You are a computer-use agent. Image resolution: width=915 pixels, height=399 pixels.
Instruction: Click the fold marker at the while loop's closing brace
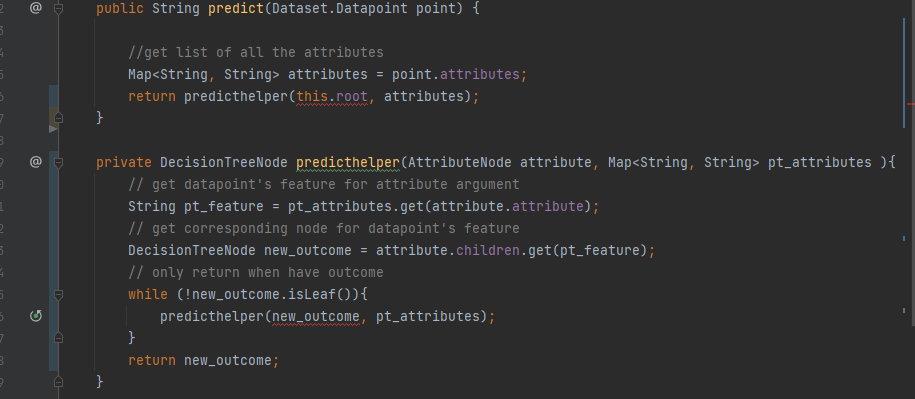point(58,338)
